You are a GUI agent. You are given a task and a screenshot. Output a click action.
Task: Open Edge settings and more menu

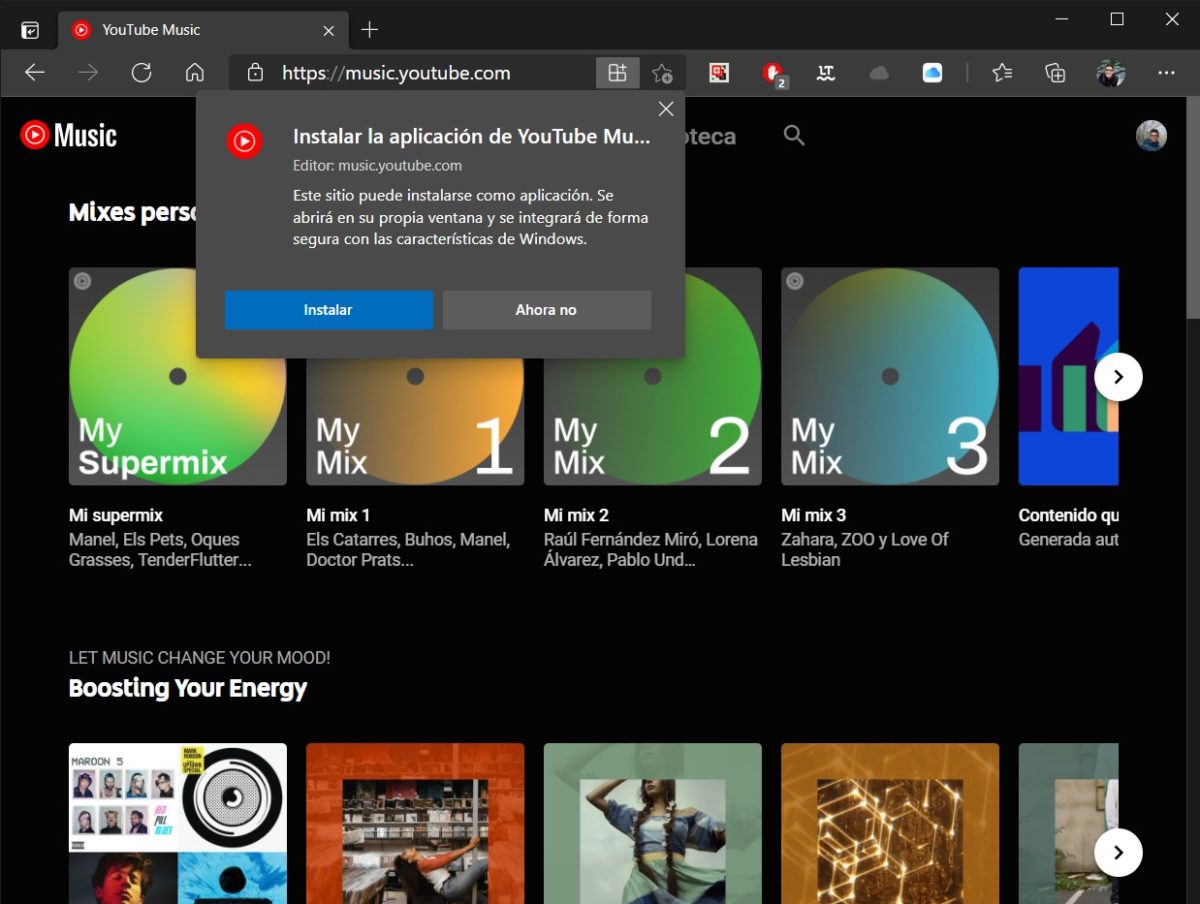click(x=1166, y=73)
